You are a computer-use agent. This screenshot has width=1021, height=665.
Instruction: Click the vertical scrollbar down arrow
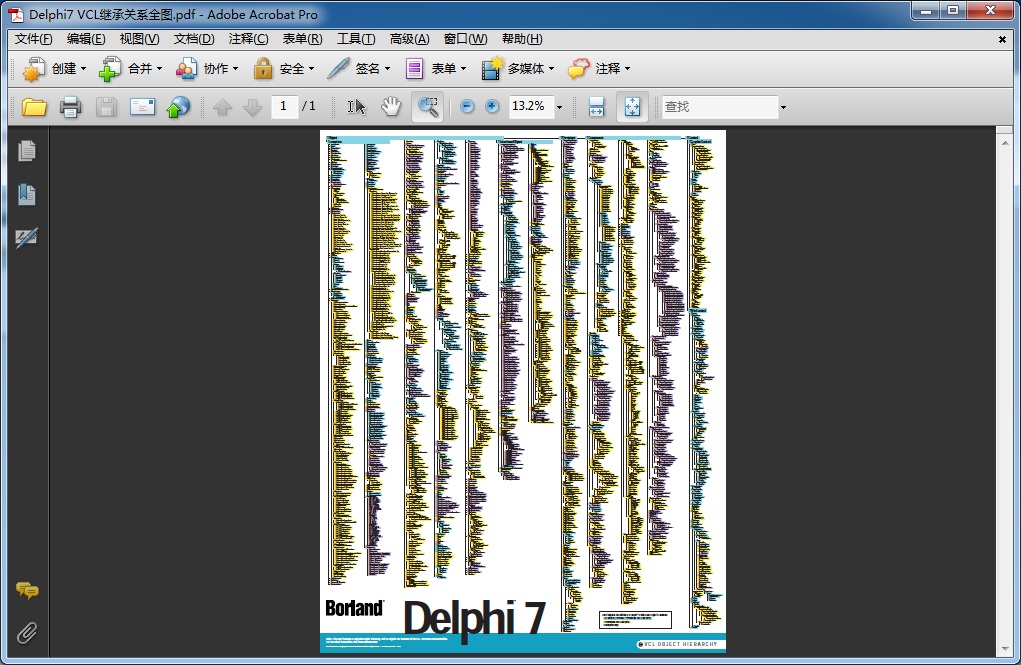coord(1005,649)
